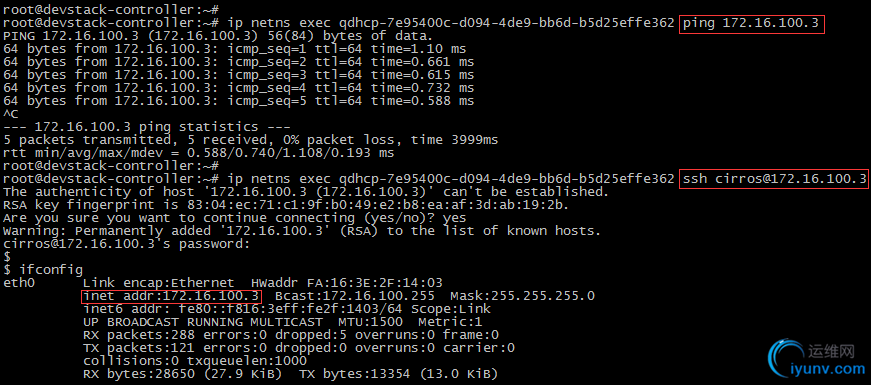The width and height of the screenshot is (871, 385).
Task: Click the ifconfig command line
Action: [43, 271]
